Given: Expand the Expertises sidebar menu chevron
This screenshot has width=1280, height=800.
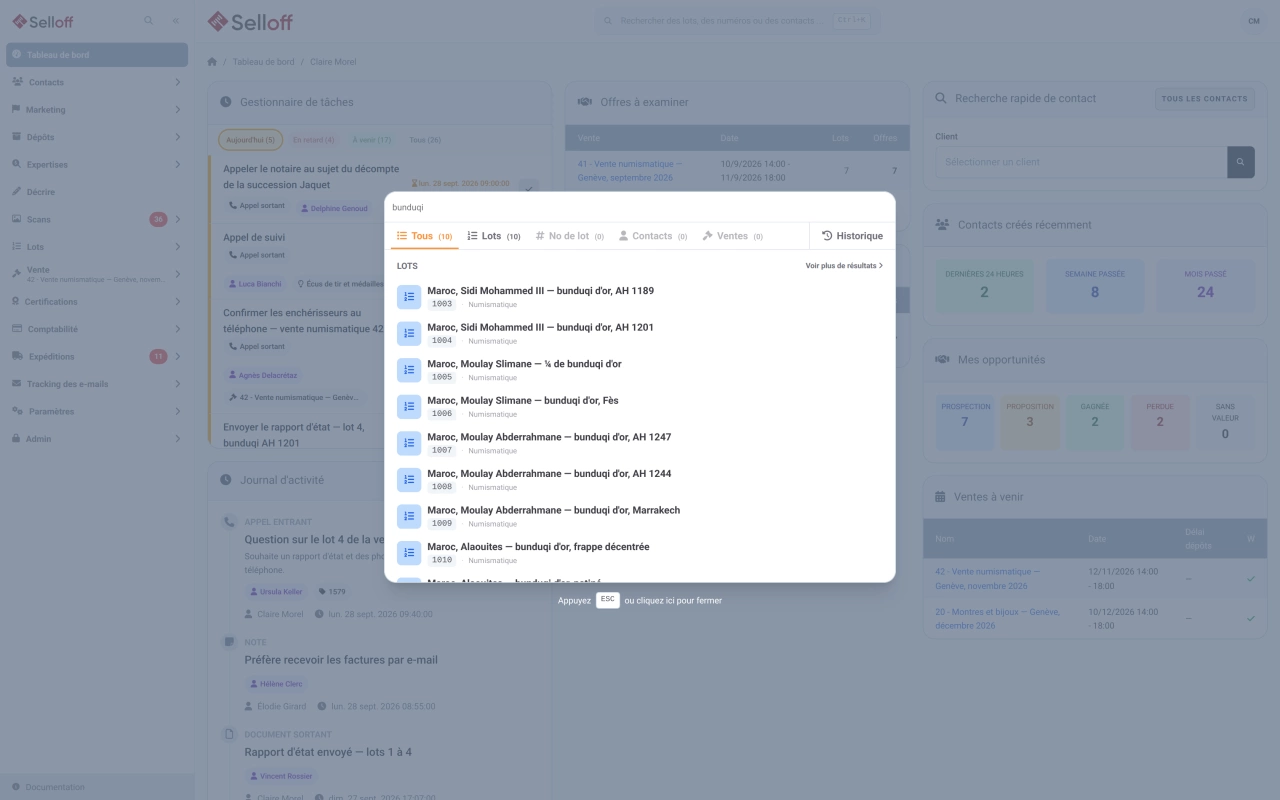Looking at the screenshot, I should point(177,164).
